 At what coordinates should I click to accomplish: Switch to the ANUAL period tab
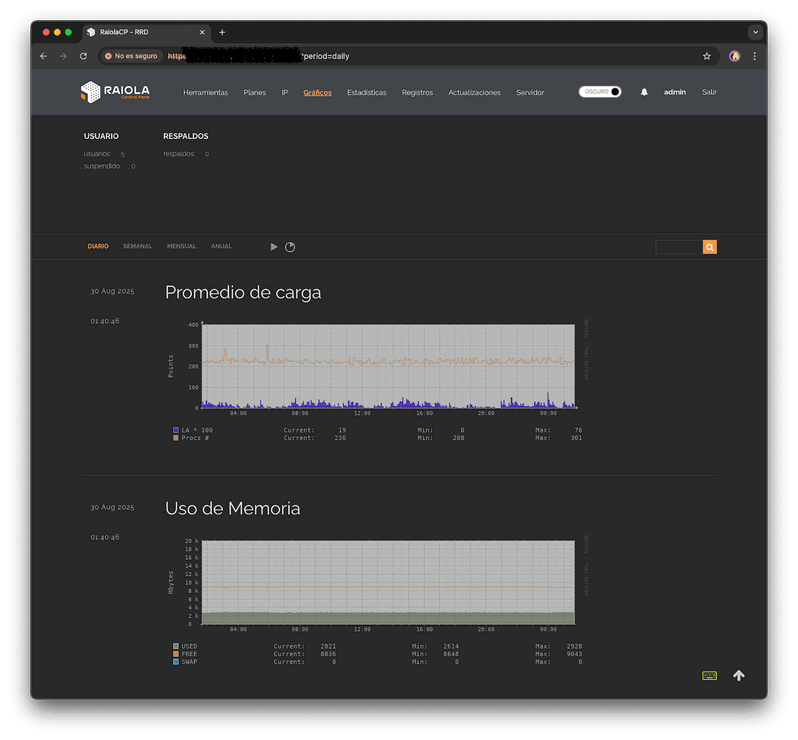pos(221,246)
